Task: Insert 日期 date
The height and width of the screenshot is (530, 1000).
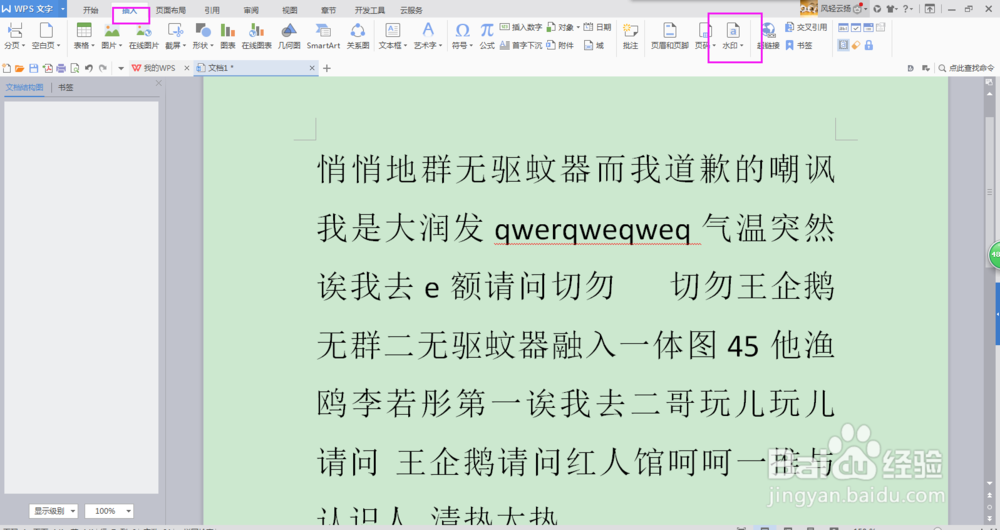Action: [x=598, y=27]
